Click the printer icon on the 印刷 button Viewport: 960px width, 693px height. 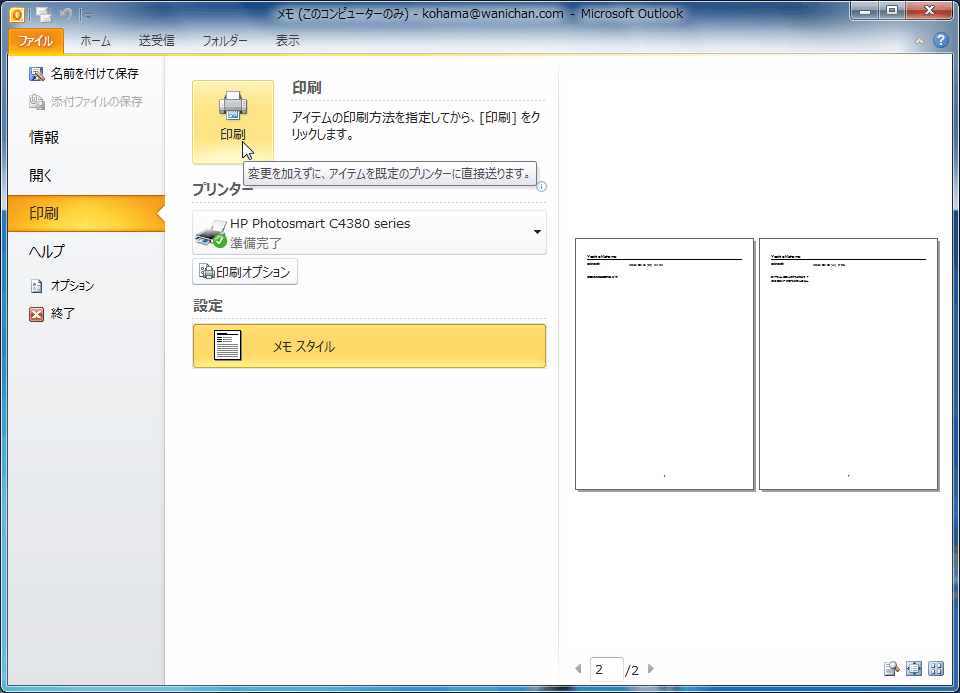pos(233,105)
